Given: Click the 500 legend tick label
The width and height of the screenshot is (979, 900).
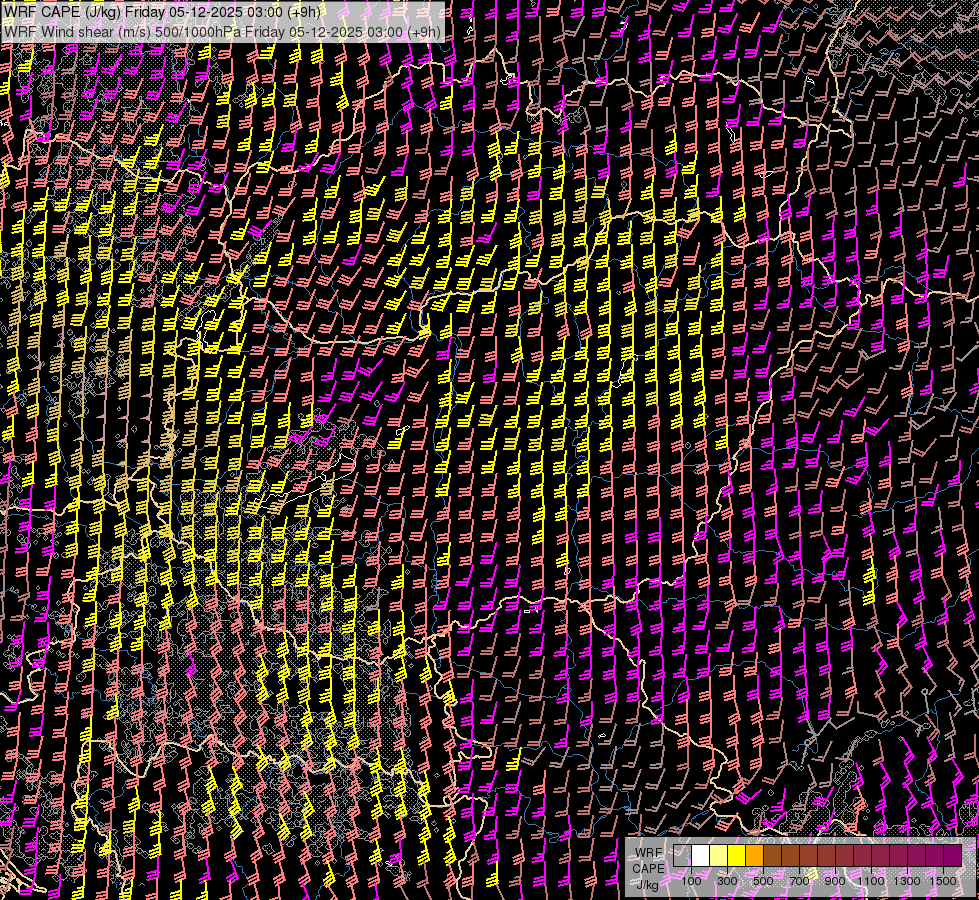Looking at the screenshot, I should (763, 881).
